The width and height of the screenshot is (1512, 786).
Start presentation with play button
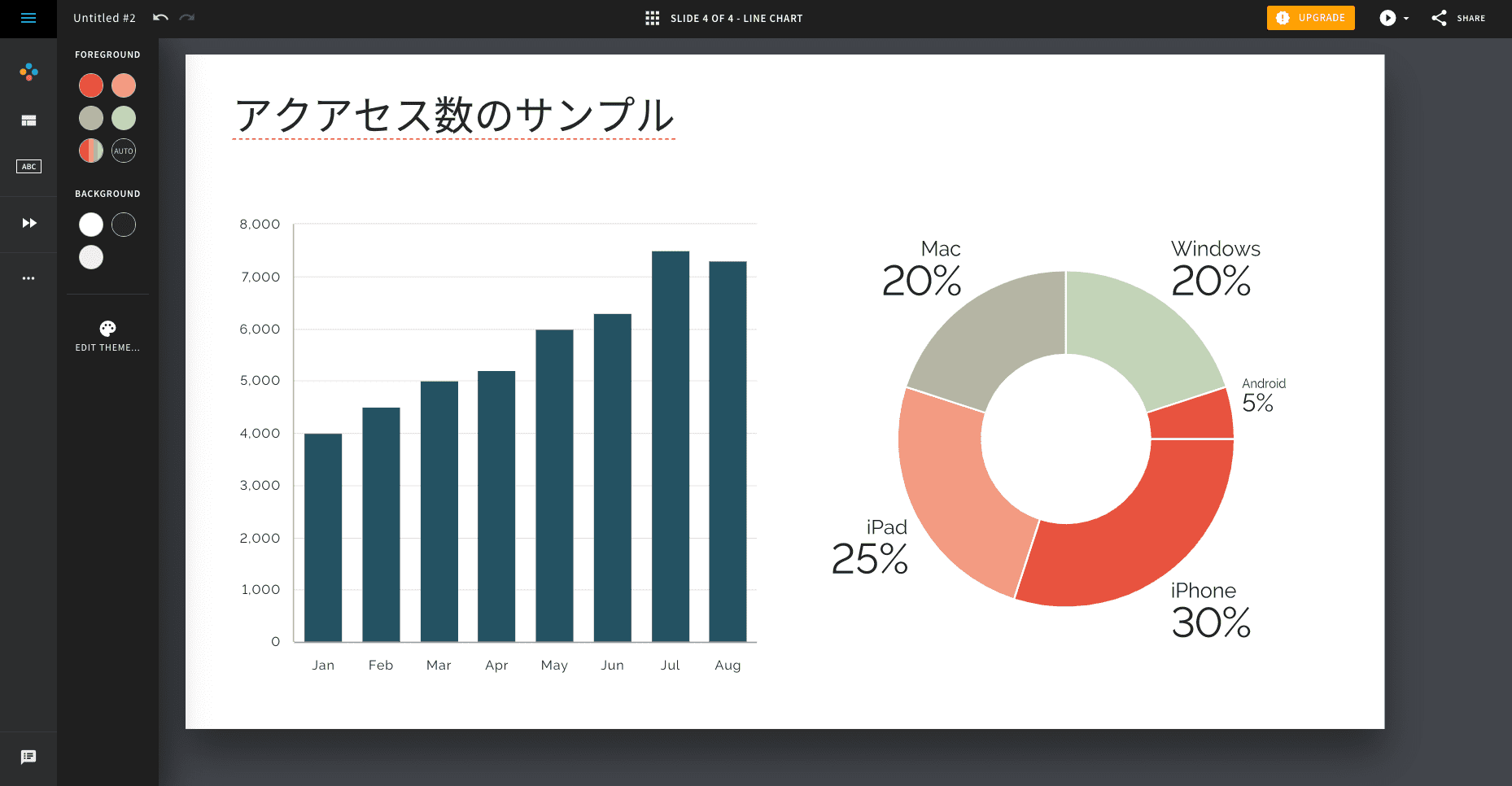click(1387, 18)
